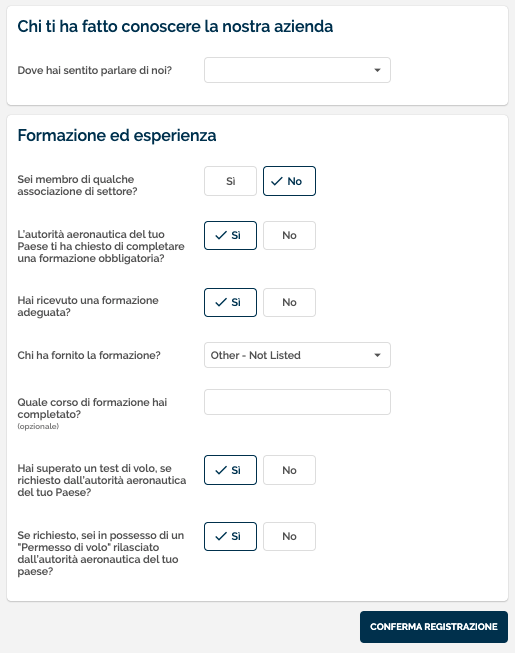This screenshot has width=515, height=653.
Task: Open the 'Dove hai sentito parlare di noi?' dropdown
Action: coord(297,70)
